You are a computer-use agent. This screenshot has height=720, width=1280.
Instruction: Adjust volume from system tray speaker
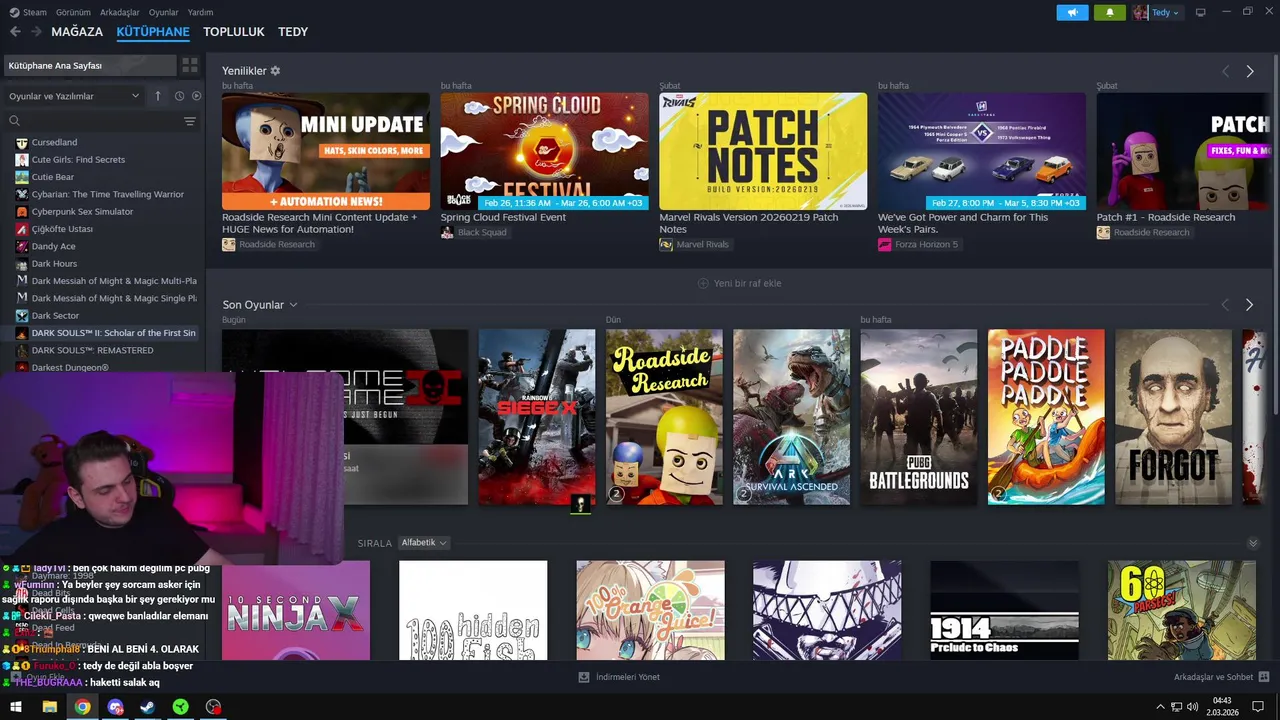1192,707
